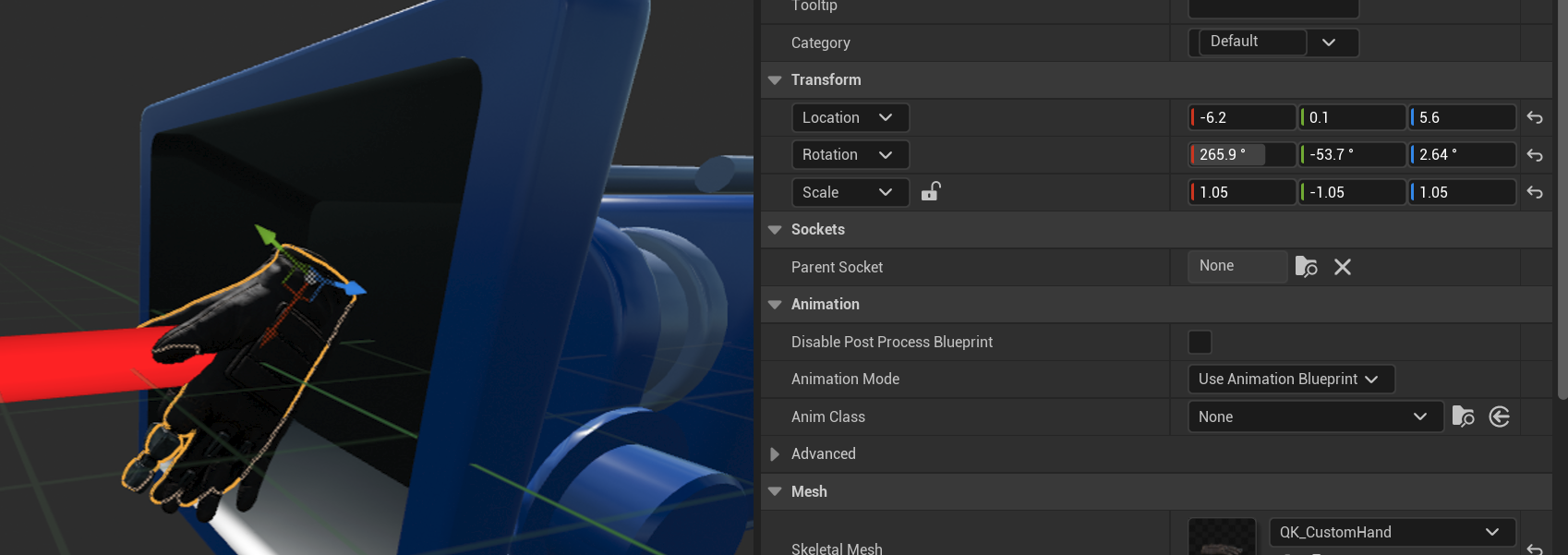Edit Scale Z value 1.05 blue field

[1462, 192]
